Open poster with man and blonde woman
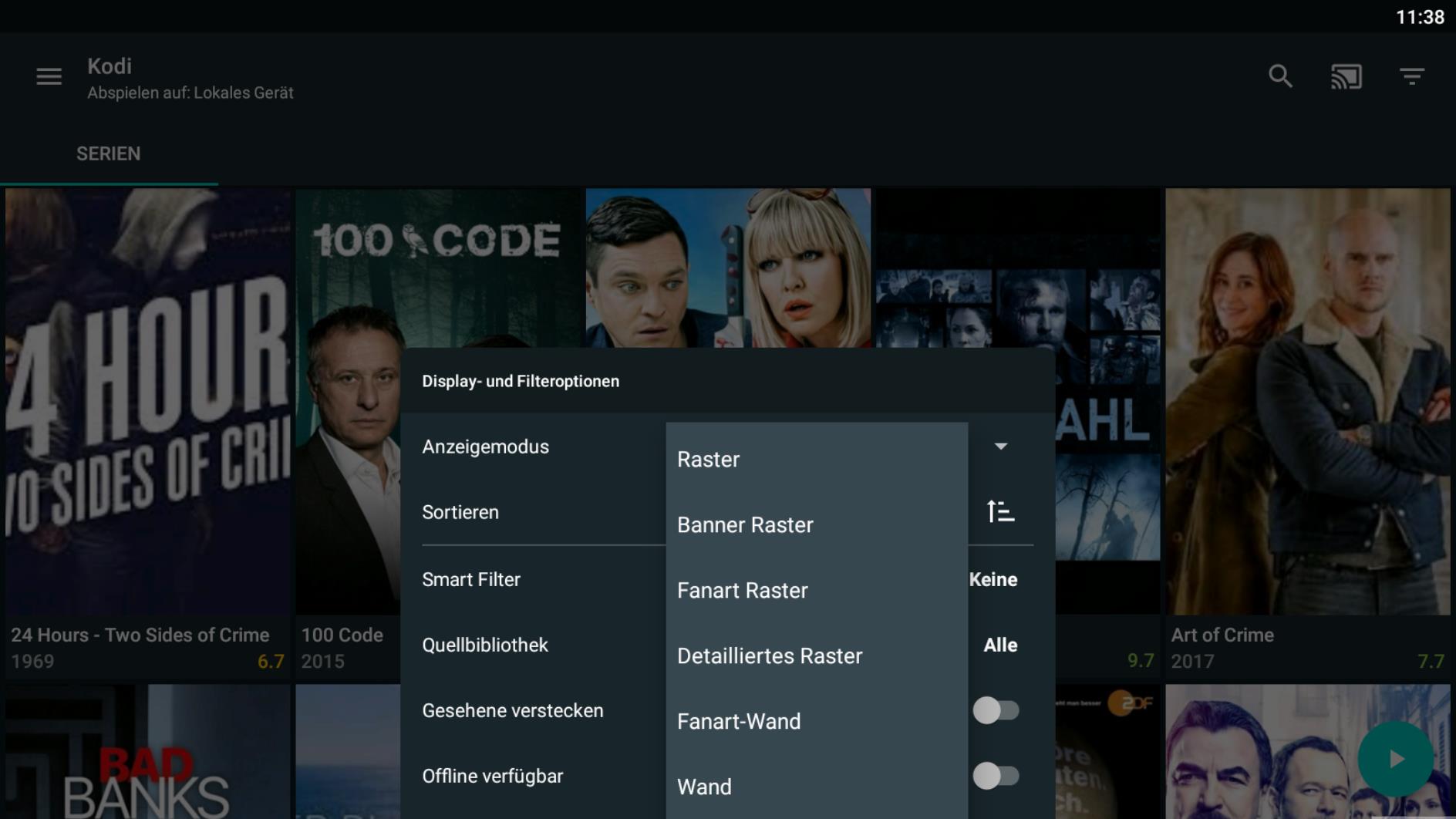Image resolution: width=1456 pixels, height=819 pixels. (x=728, y=268)
